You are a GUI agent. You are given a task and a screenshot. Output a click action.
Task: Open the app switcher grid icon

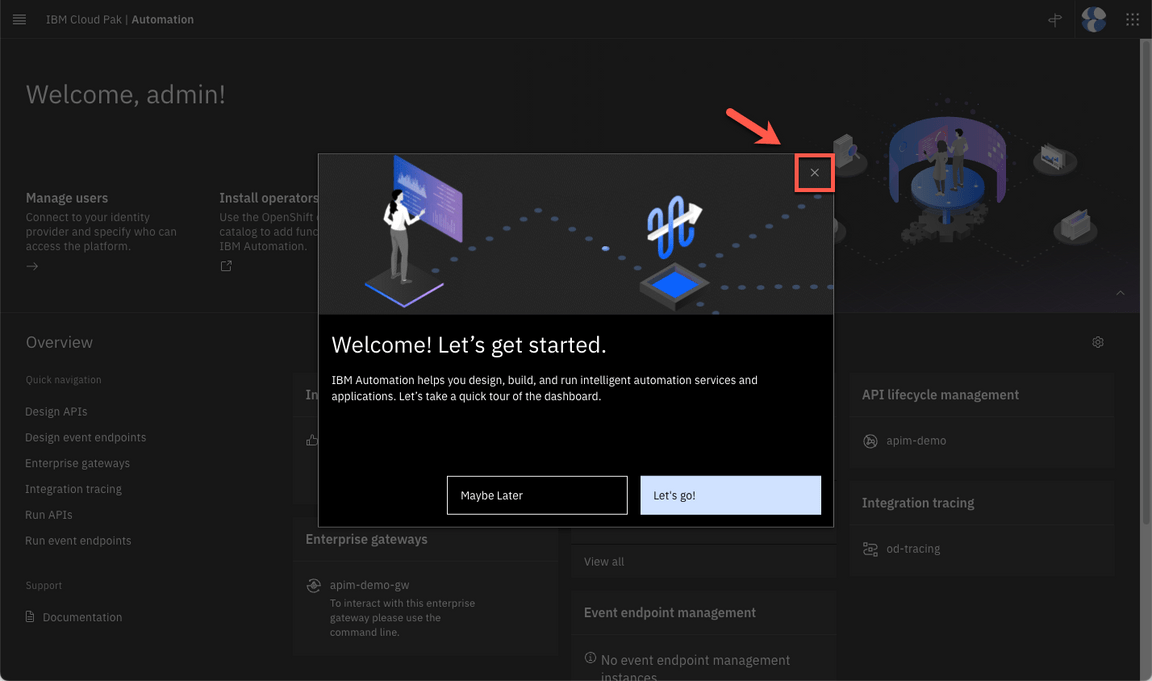pyautogui.click(x=1132, y=19)
